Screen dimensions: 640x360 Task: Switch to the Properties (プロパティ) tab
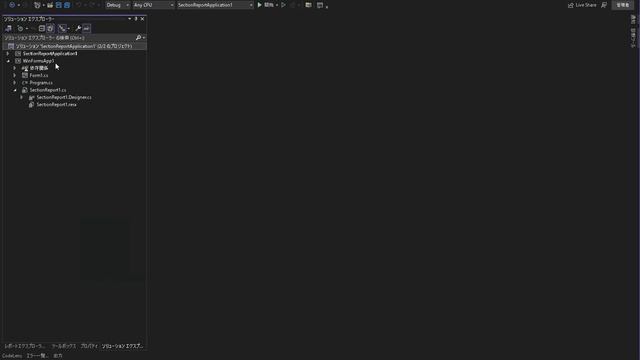coord(89,346)
